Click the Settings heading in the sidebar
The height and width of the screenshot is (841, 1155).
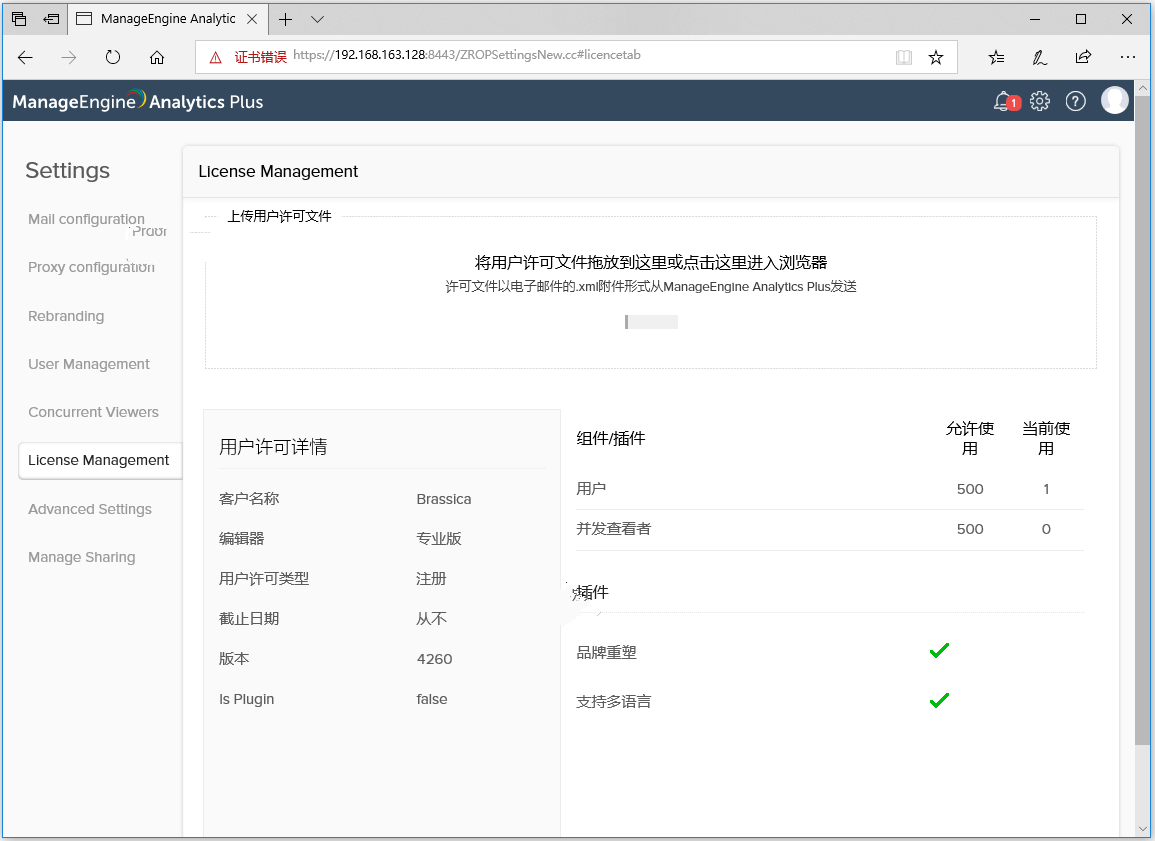click(x=68, y=170)
